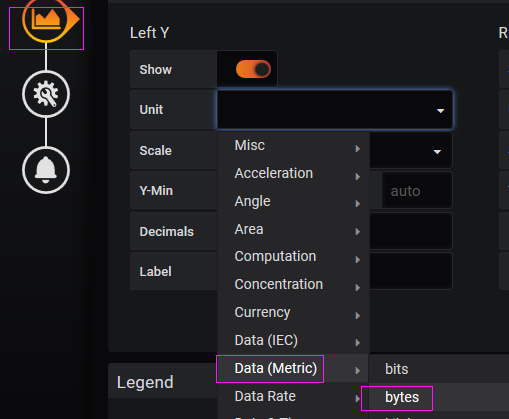Click the Y-Max auto input field
This screenshot has height=419, width=509.
click(417, 191)
